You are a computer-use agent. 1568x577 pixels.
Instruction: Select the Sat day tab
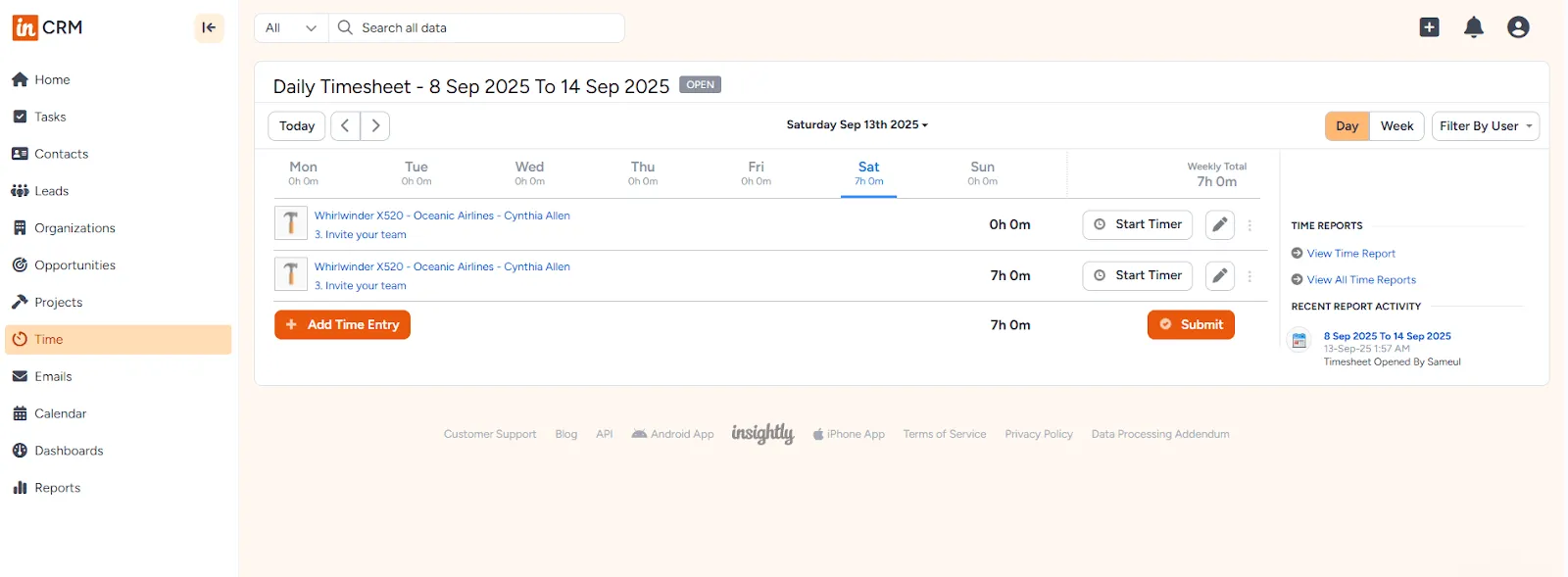(x=868, y=173)
